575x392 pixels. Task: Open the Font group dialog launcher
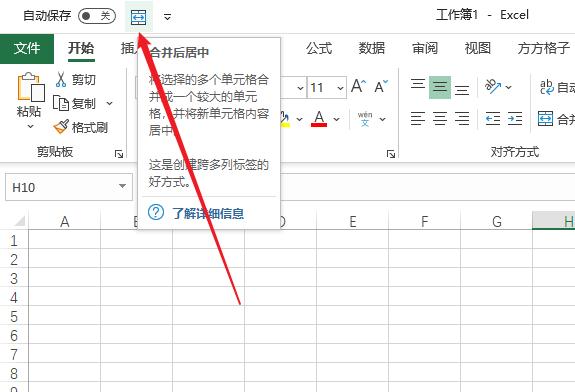(x=391, y=154)
